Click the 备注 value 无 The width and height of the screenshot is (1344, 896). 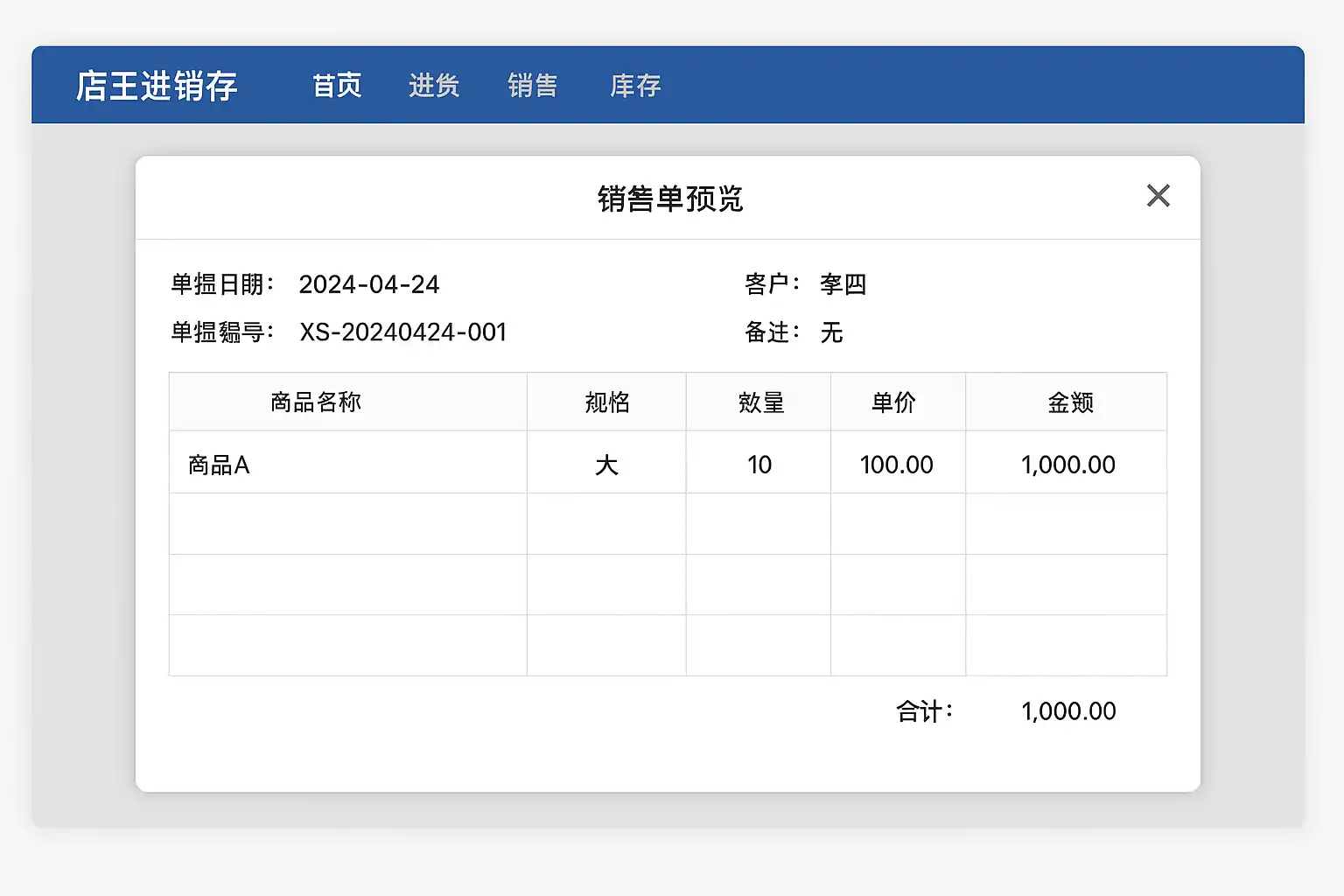click(831, 332)
